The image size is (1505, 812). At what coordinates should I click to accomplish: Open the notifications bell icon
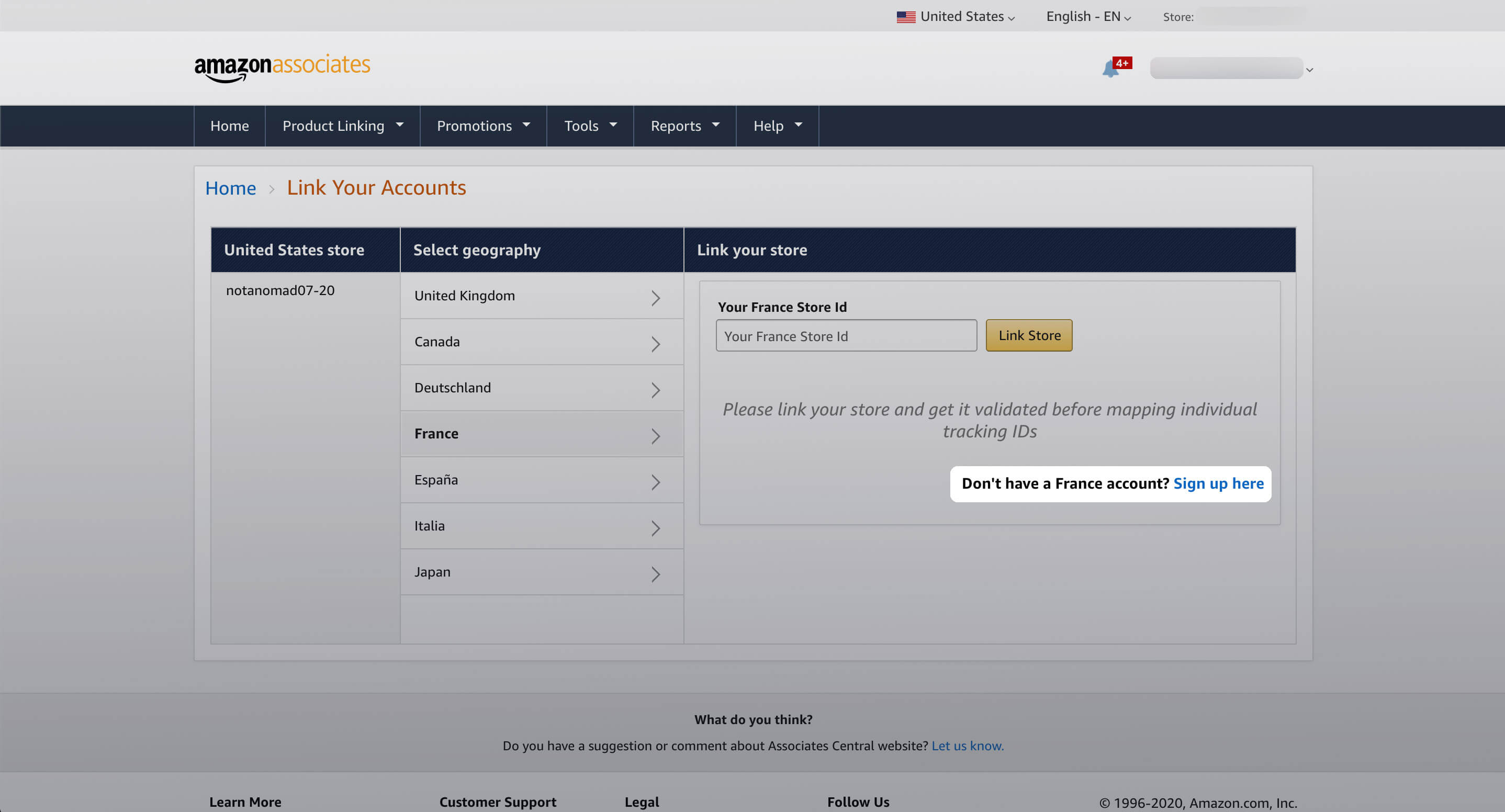coord(1110,70)
